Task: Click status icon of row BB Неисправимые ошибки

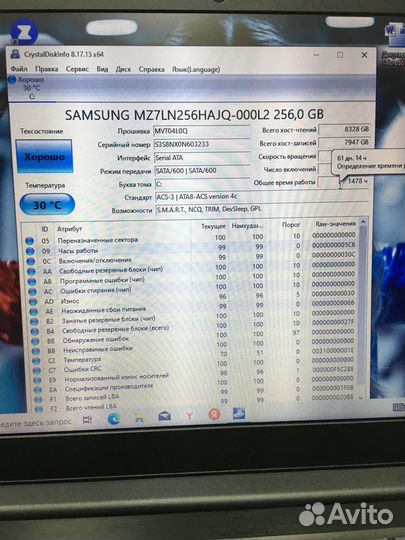Action: [36, 351]
